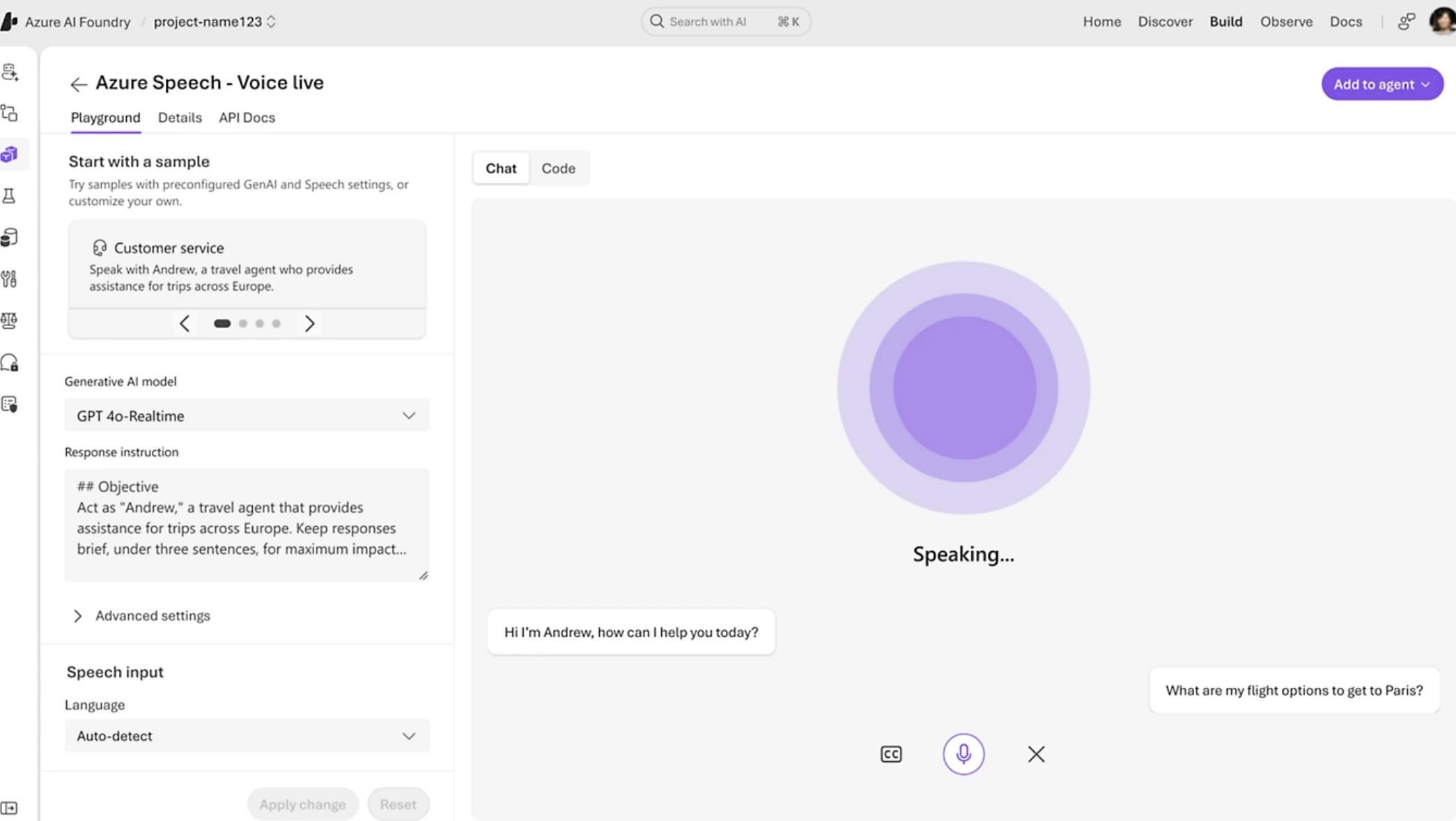The height and width of the screenshot is (821, 1456).
Task: Click the headset Customer service icon
Action: pyautogui.click(x=100, y=247)
